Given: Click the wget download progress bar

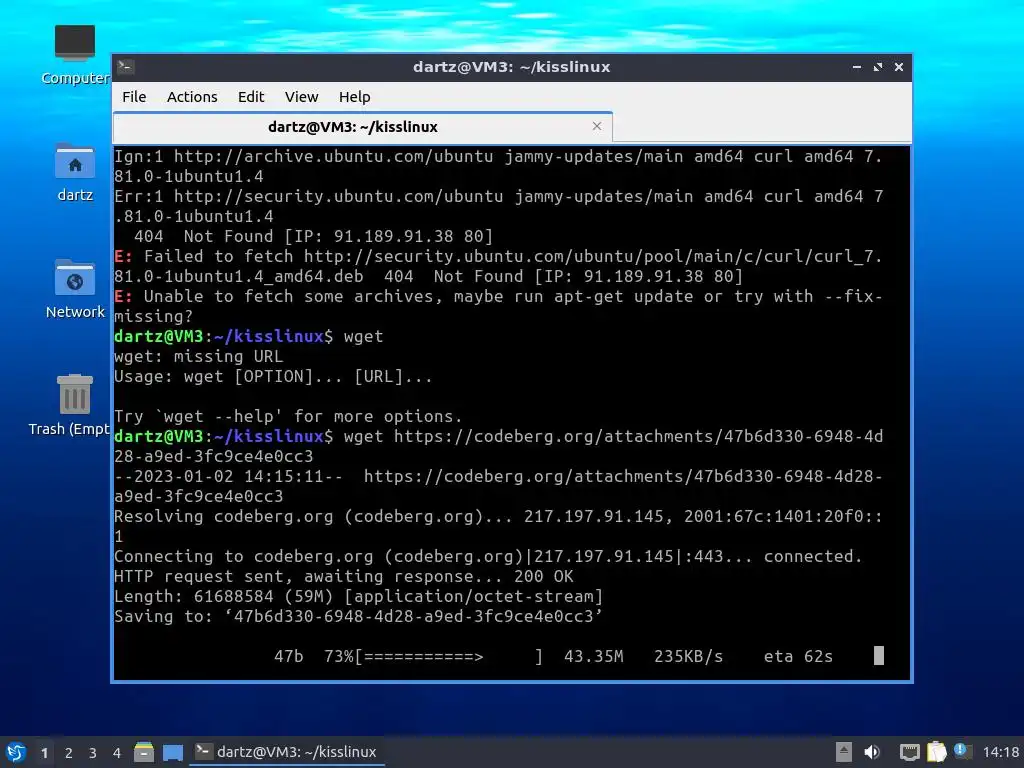Looking at the screenshot, I should [x=448, y=656].
